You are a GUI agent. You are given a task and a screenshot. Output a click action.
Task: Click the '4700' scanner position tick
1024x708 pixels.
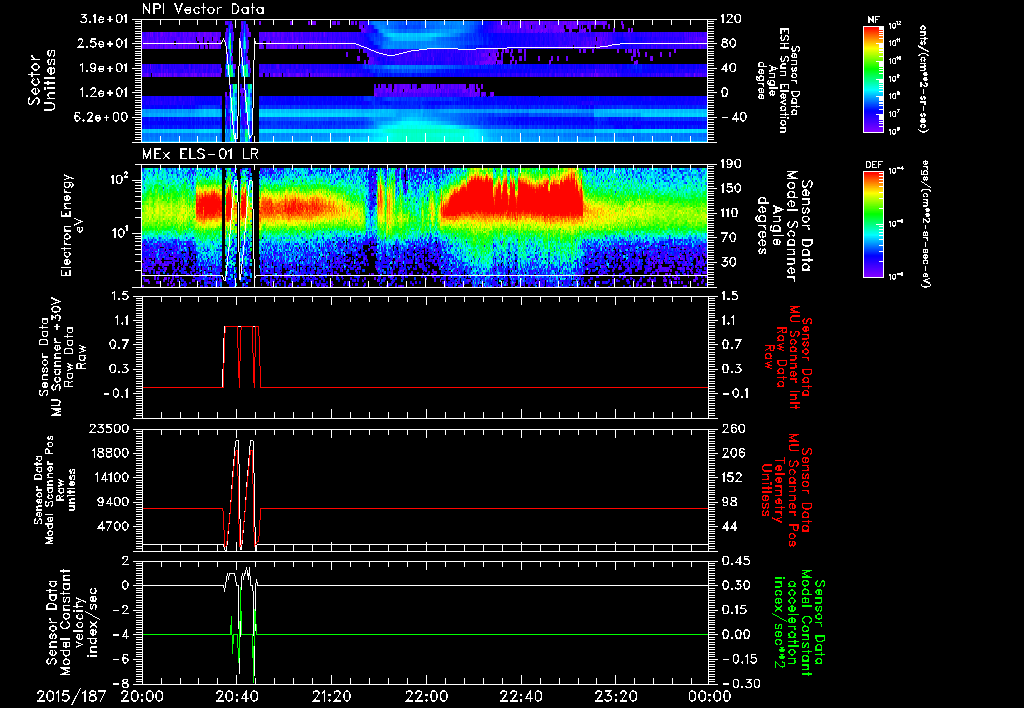click(x=115, y=526)
